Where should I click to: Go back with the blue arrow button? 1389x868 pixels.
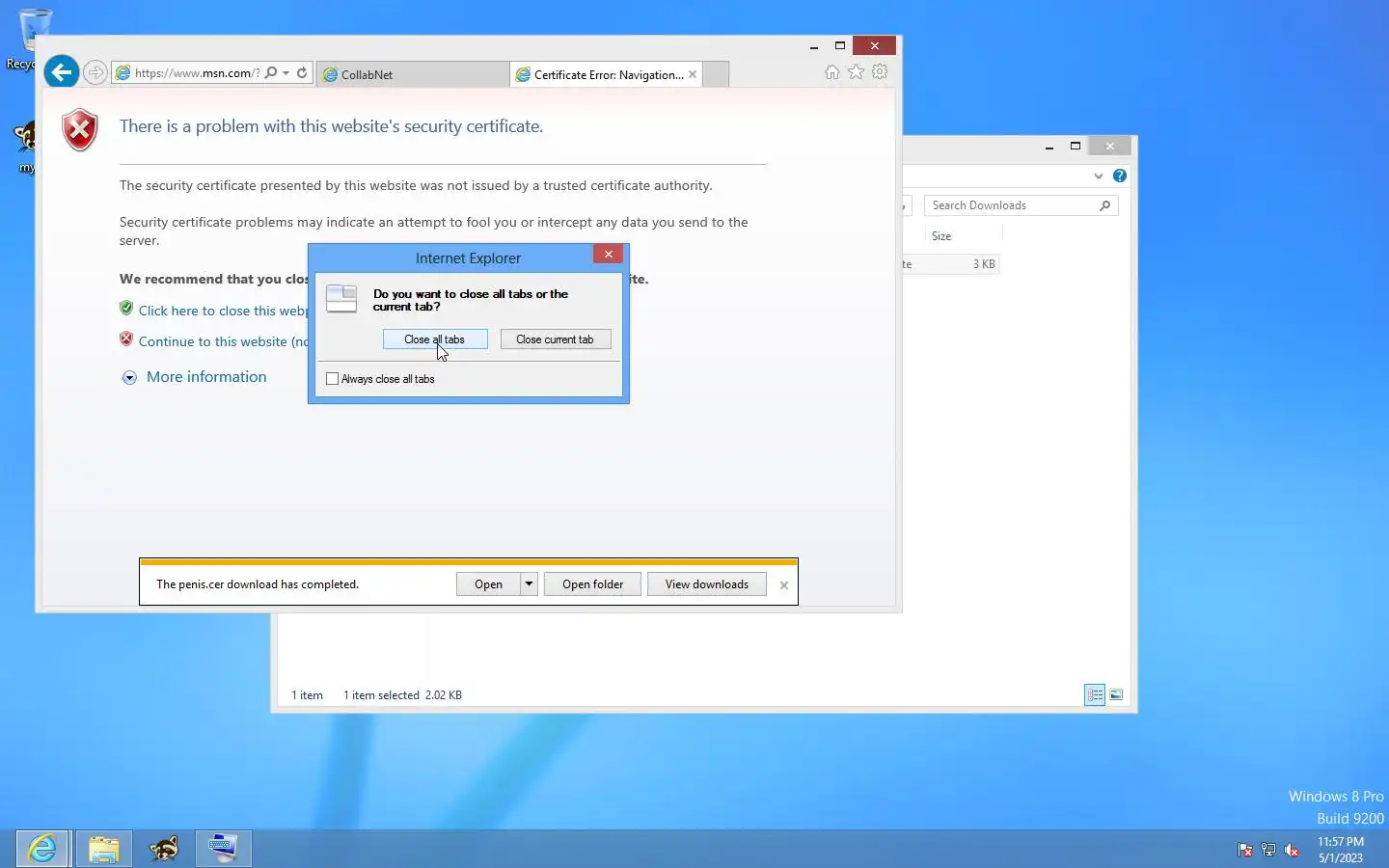click(62, 71)
